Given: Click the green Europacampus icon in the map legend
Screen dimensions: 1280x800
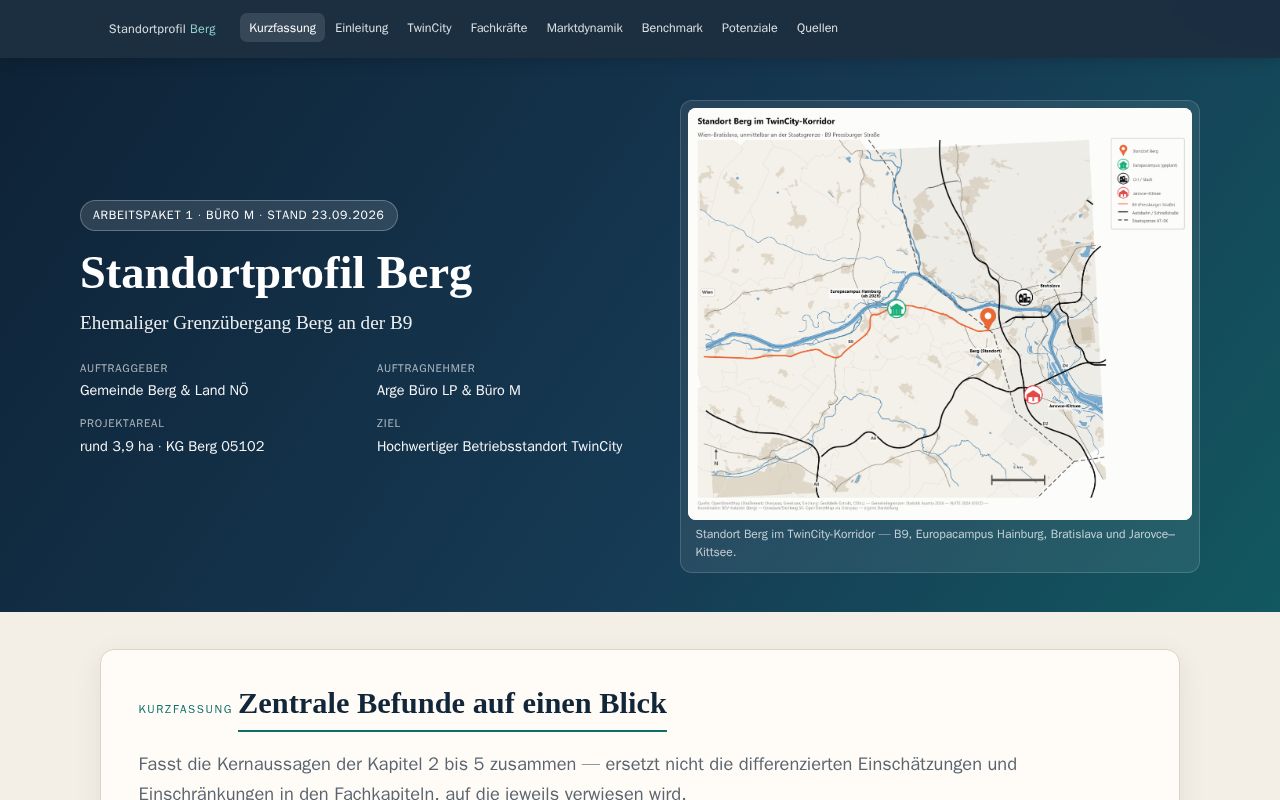Looking at the screenshot, I should pos(1123,165).
